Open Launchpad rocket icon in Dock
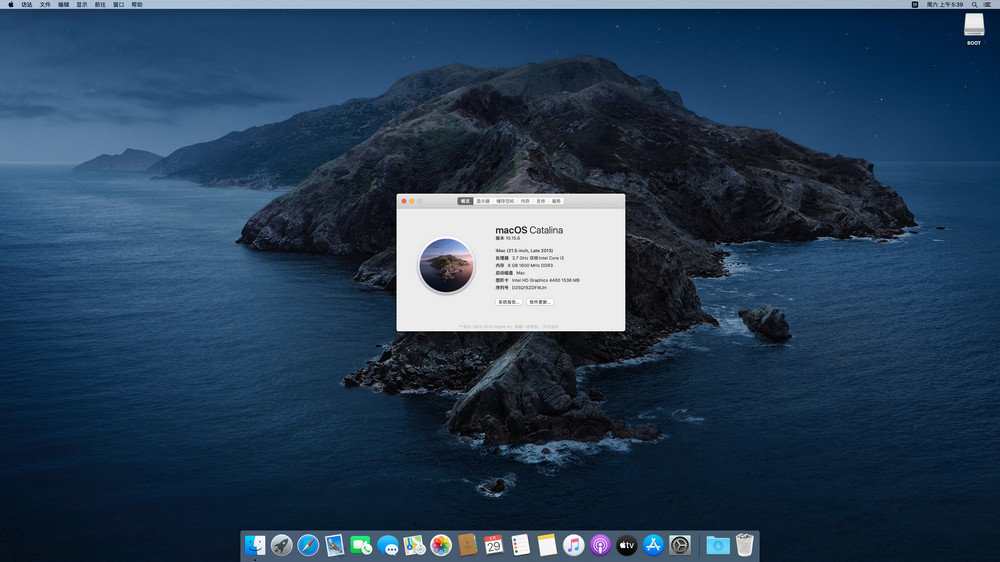Viewport: 1000px width, 562px height. [281, 545]
